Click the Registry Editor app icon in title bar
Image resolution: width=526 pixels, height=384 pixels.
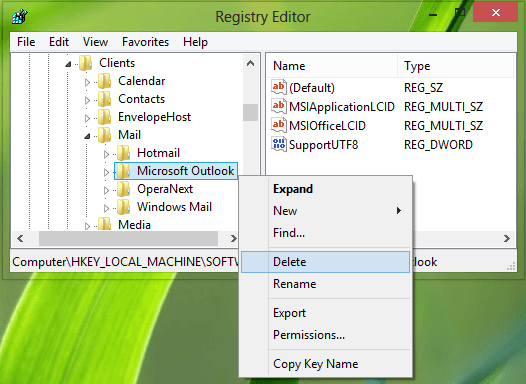19,16
